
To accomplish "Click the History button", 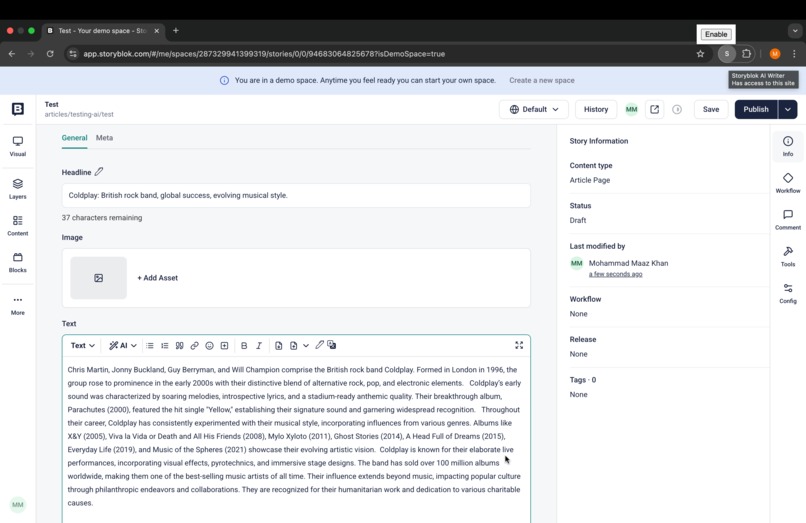I will (x=596, y=109).
